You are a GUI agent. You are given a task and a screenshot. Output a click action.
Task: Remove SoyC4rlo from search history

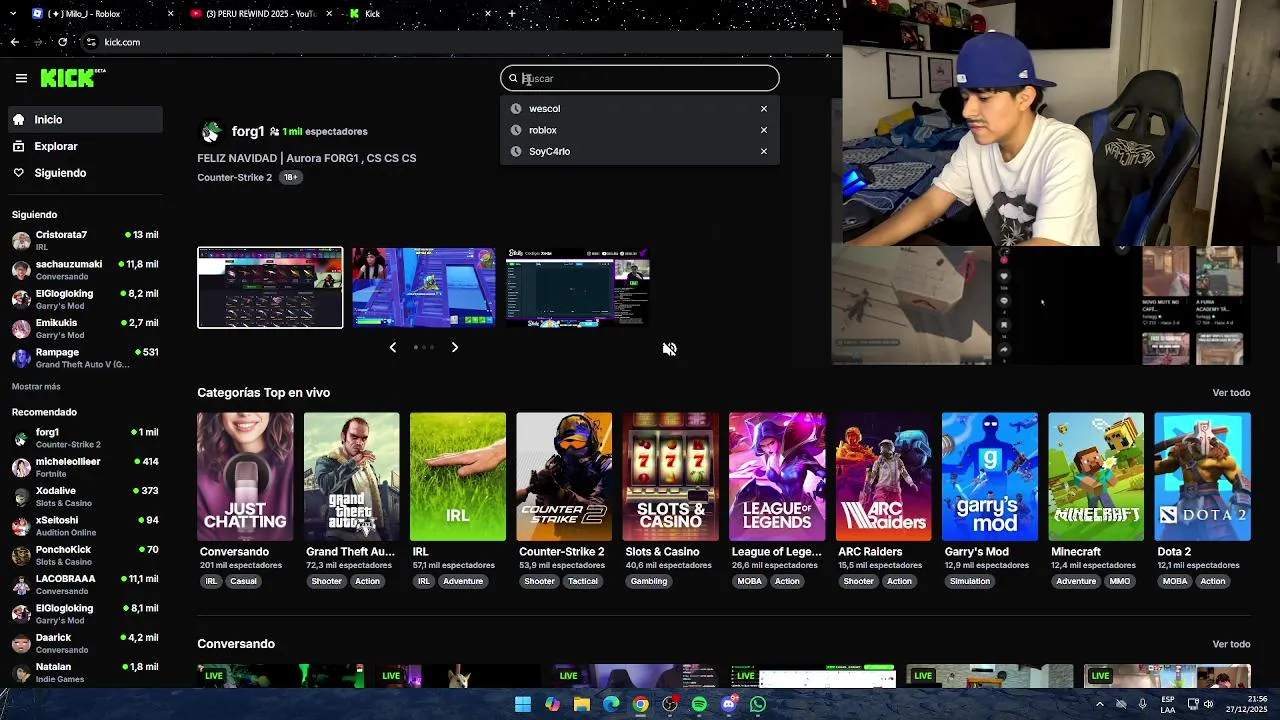click(x=764, y=151)
